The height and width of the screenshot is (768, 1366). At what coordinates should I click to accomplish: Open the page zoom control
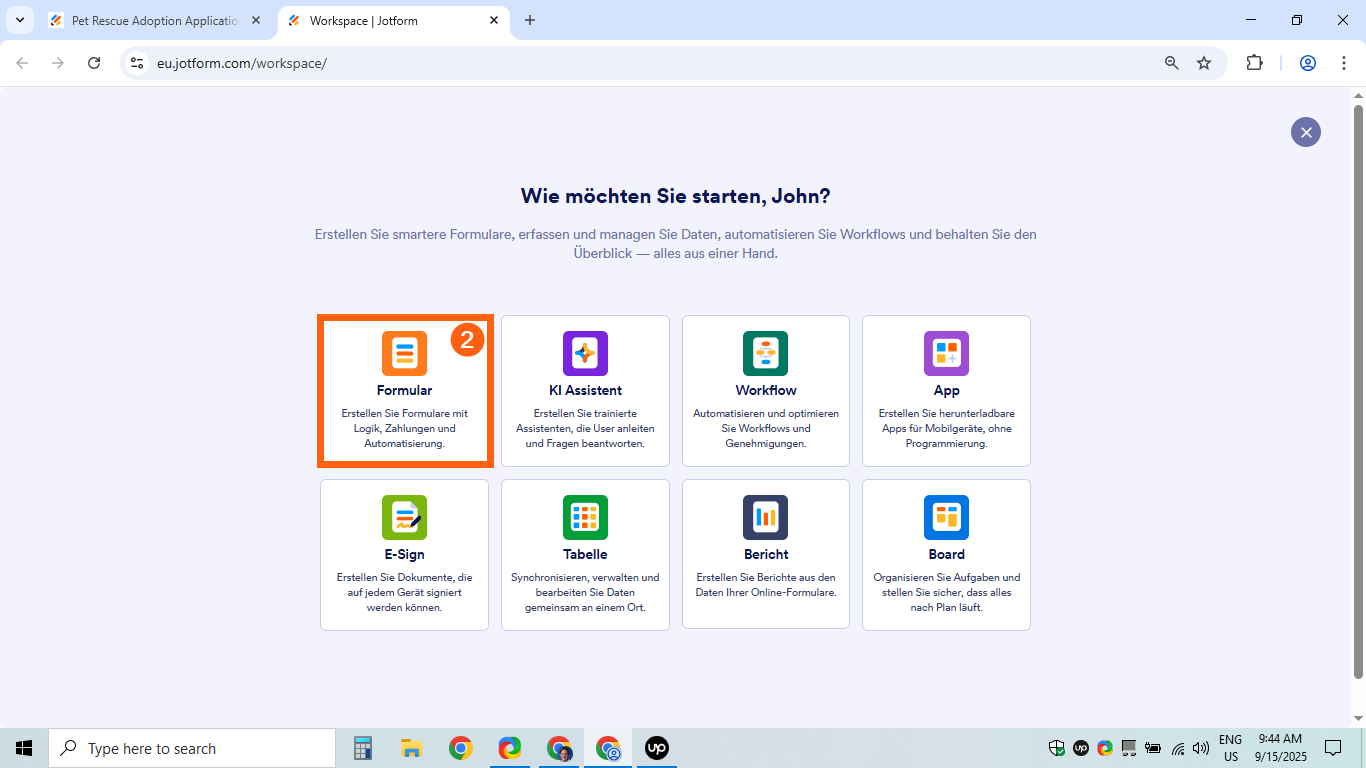tap(1172, 63)
